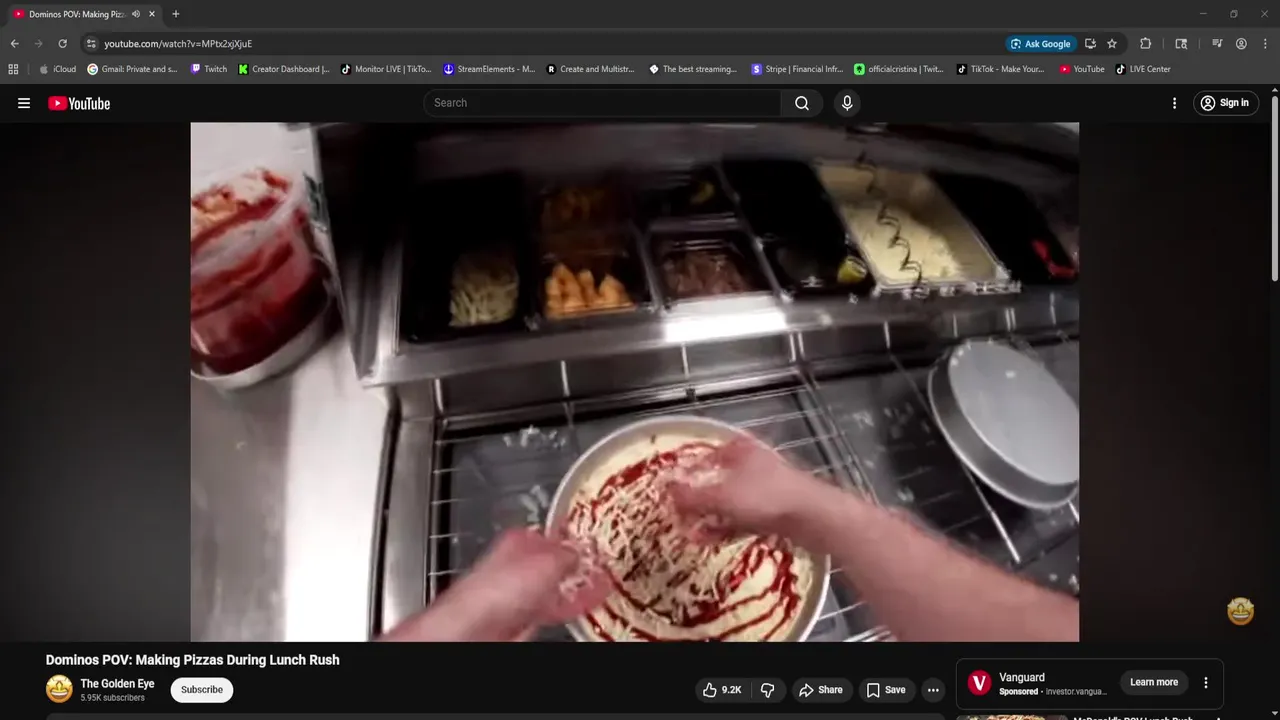The height and width of the screenshot is (720, 1280).
Task: Select the Dominos POV tab
Action: [x=76, y=14]
